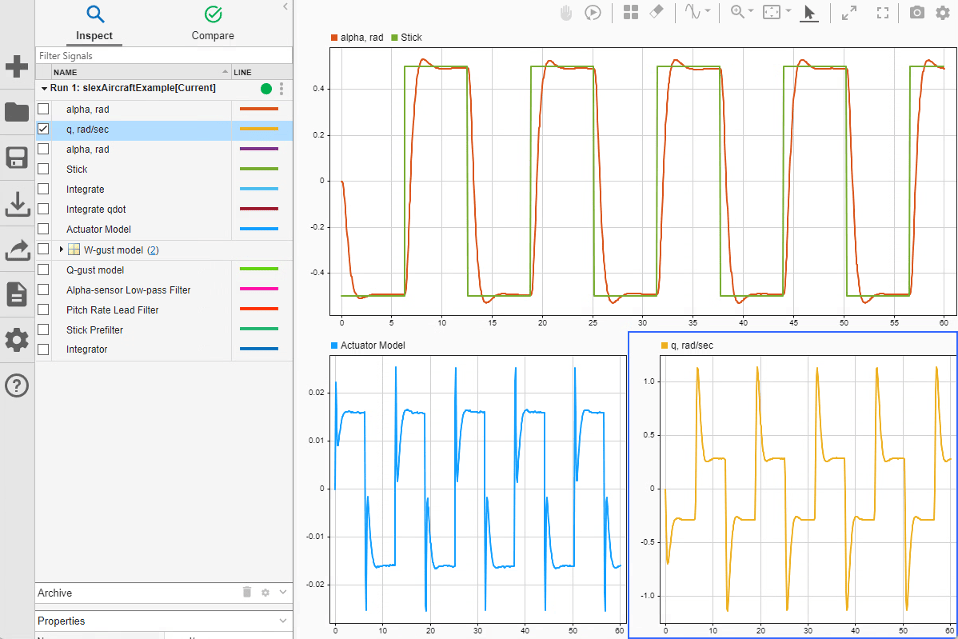Image resolution: width=958 pixels, height=639 pixels.
Task: Click the Replay play-circle icon
Action: [x=592, y=13]
